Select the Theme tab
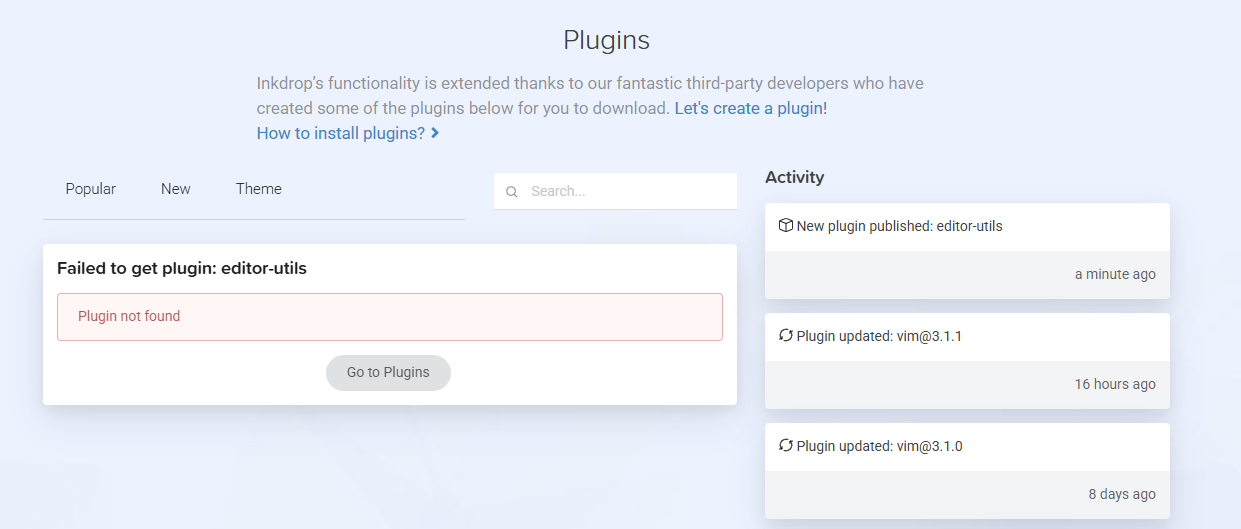 [x=259, y=189]
